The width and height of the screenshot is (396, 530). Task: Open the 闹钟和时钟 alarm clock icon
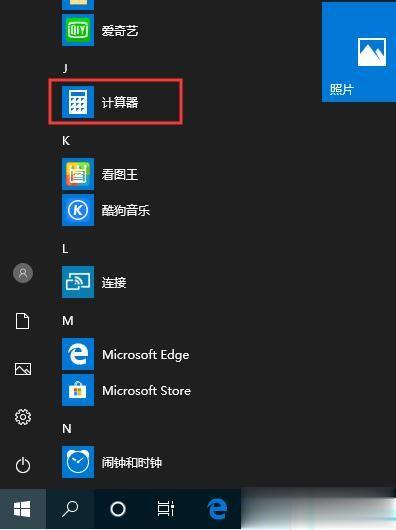tap(78, 462)
